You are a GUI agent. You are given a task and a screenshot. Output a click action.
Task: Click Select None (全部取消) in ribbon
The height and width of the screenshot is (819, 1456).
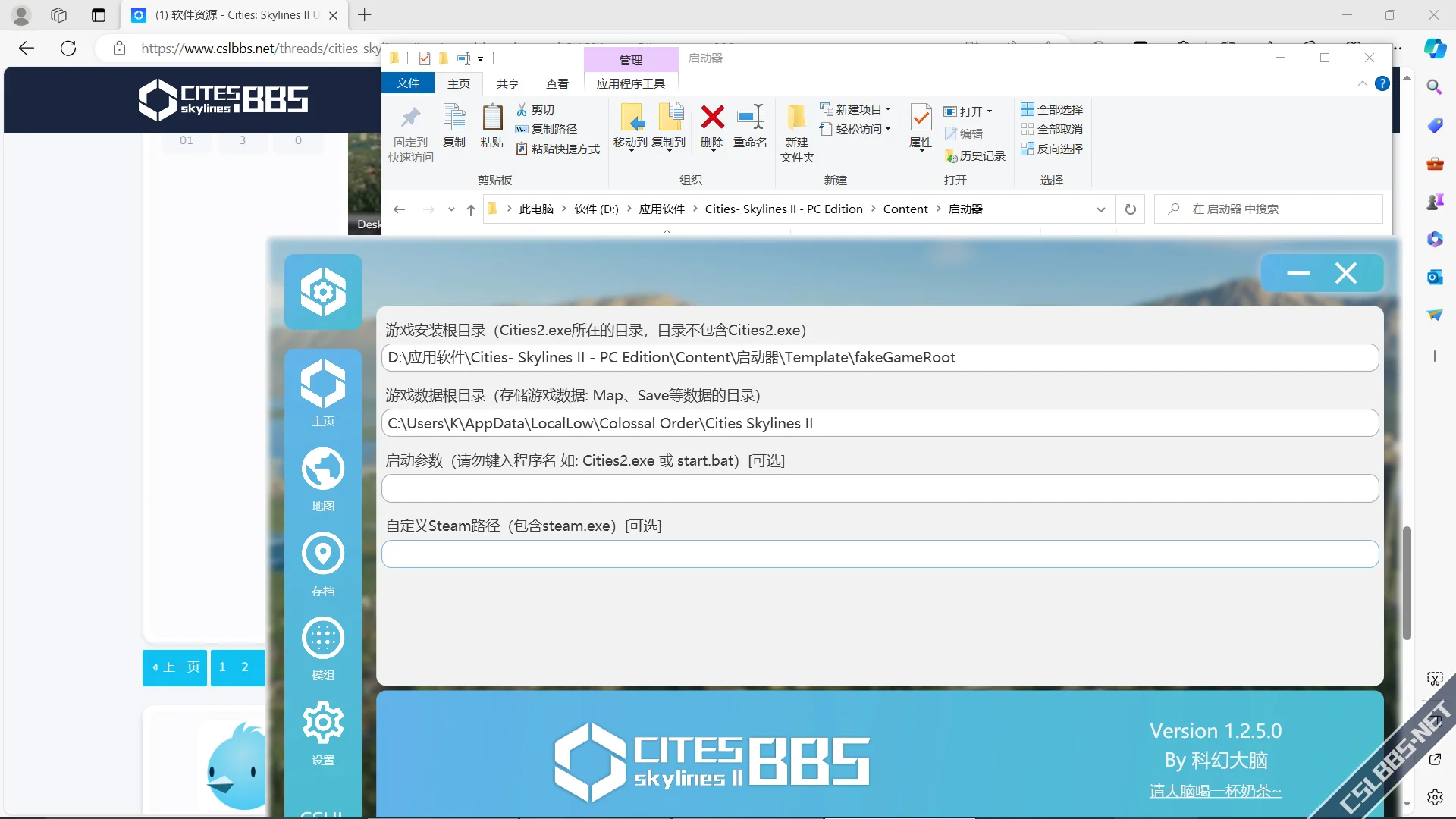pos(1052,129)
